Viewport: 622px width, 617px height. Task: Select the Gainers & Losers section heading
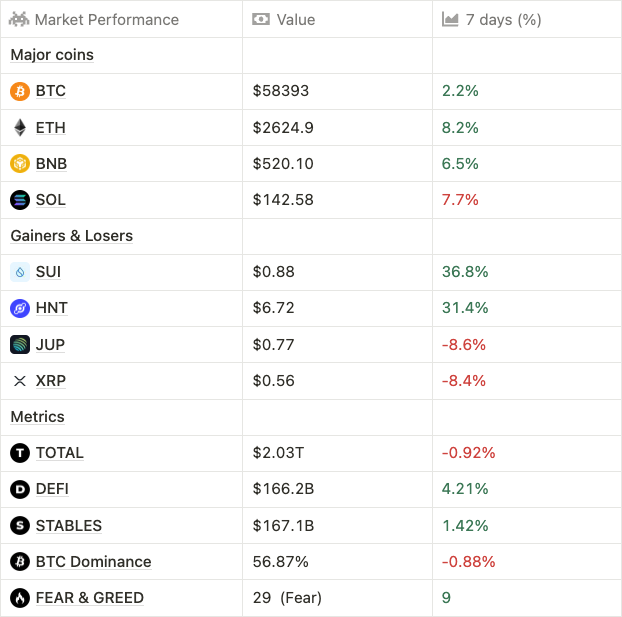tap(71, 236)
